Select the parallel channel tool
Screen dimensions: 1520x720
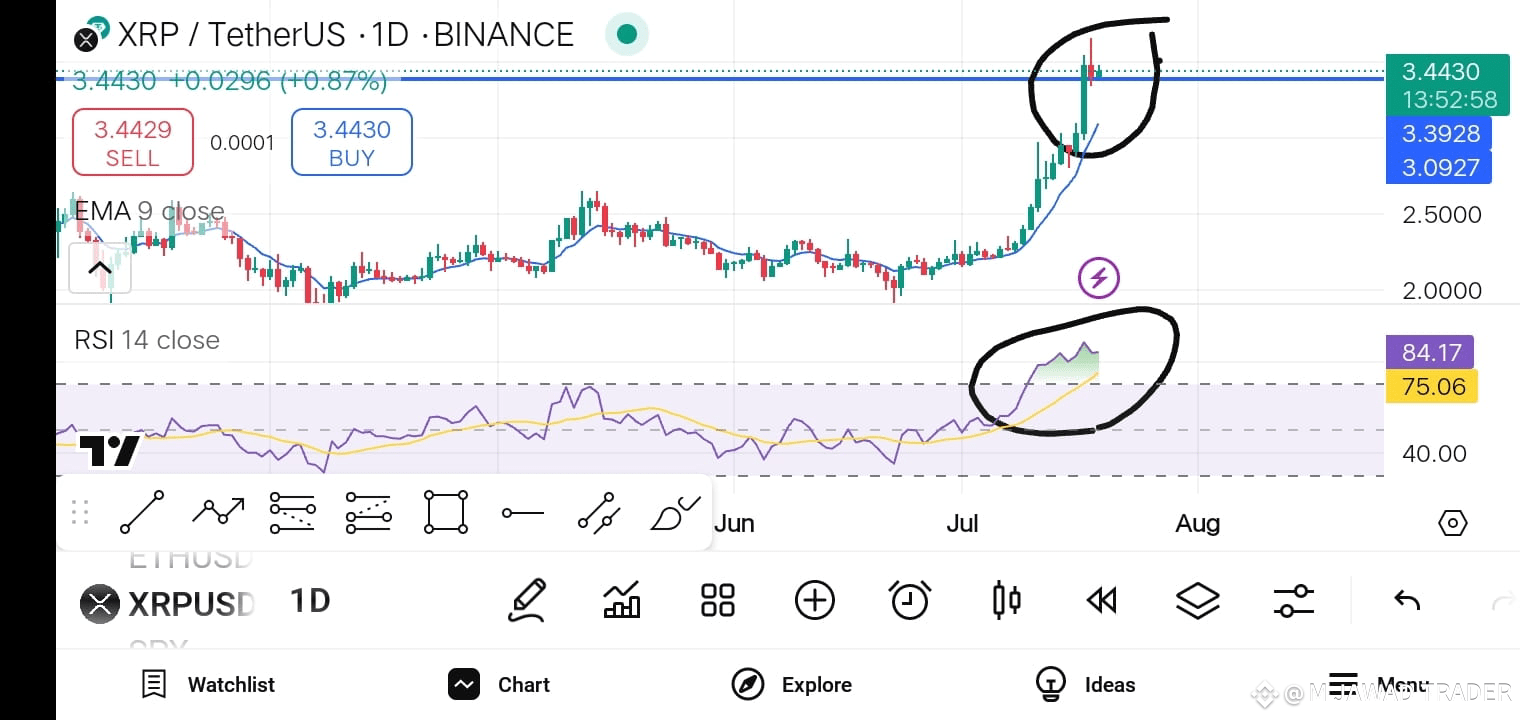tap(599, 513)
